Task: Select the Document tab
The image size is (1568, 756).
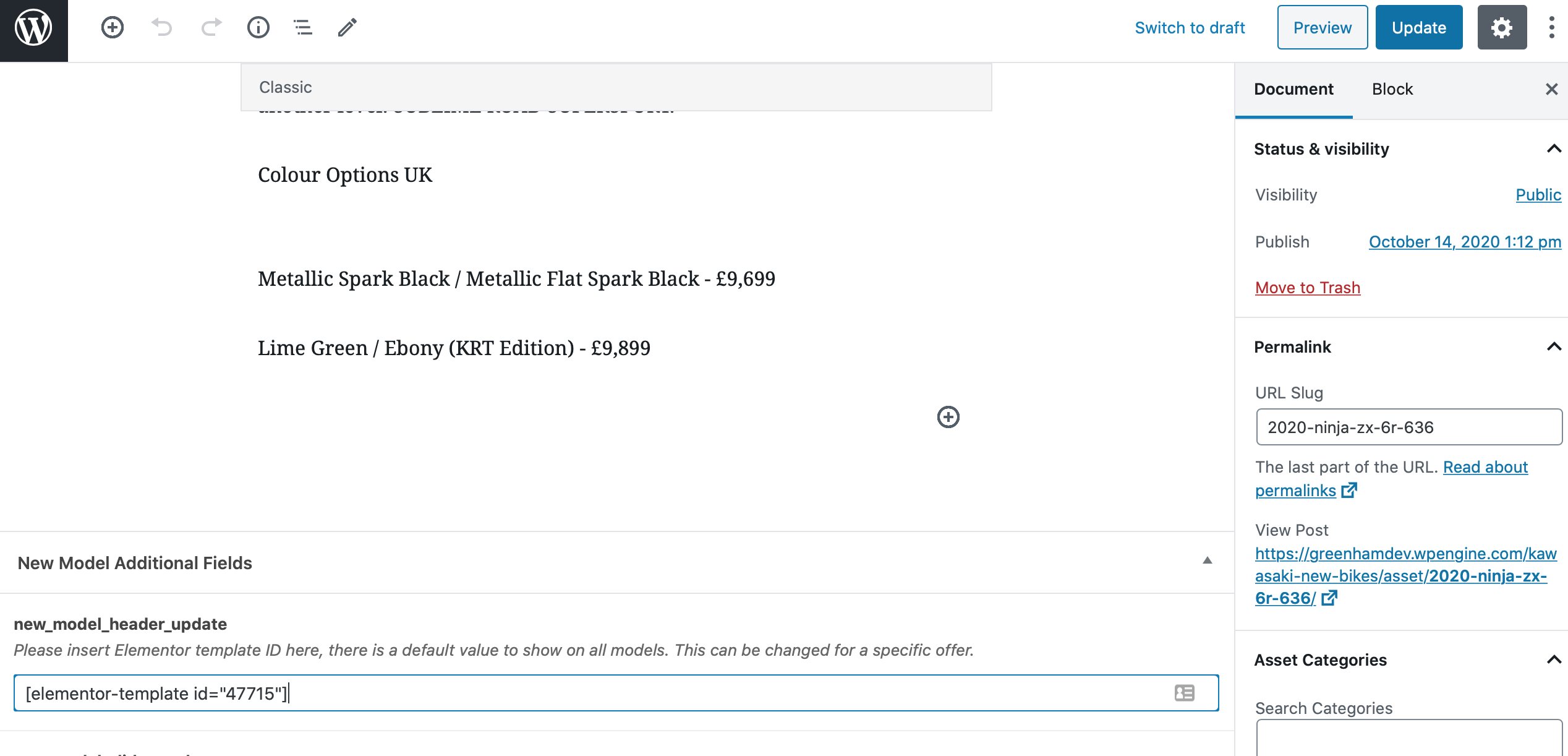Action: [1293, 89]
